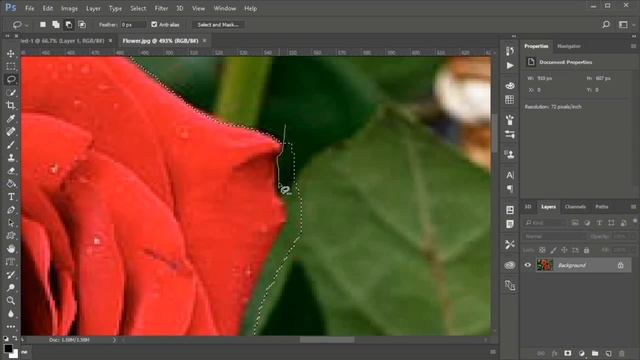Image resolution: width=640 pixels, height=360 pixels.
Task: Select the Lasso tool in toolbox
Action: point(11,79)
